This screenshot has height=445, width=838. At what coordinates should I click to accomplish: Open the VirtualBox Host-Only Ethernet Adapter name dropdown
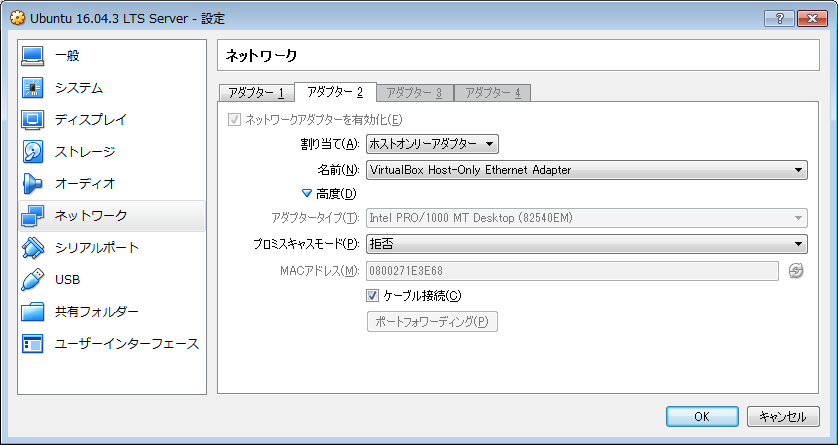(x=586, y=170)
